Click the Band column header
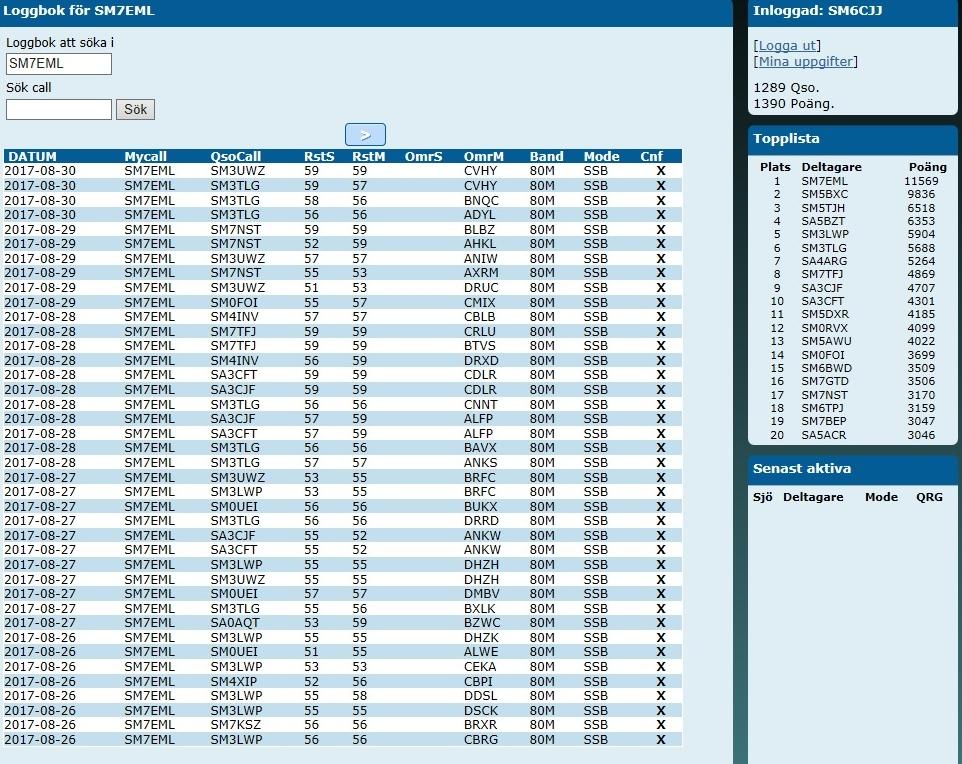This screenshot has width=962, height=764. pyautogui.click(x=546, y=157)
